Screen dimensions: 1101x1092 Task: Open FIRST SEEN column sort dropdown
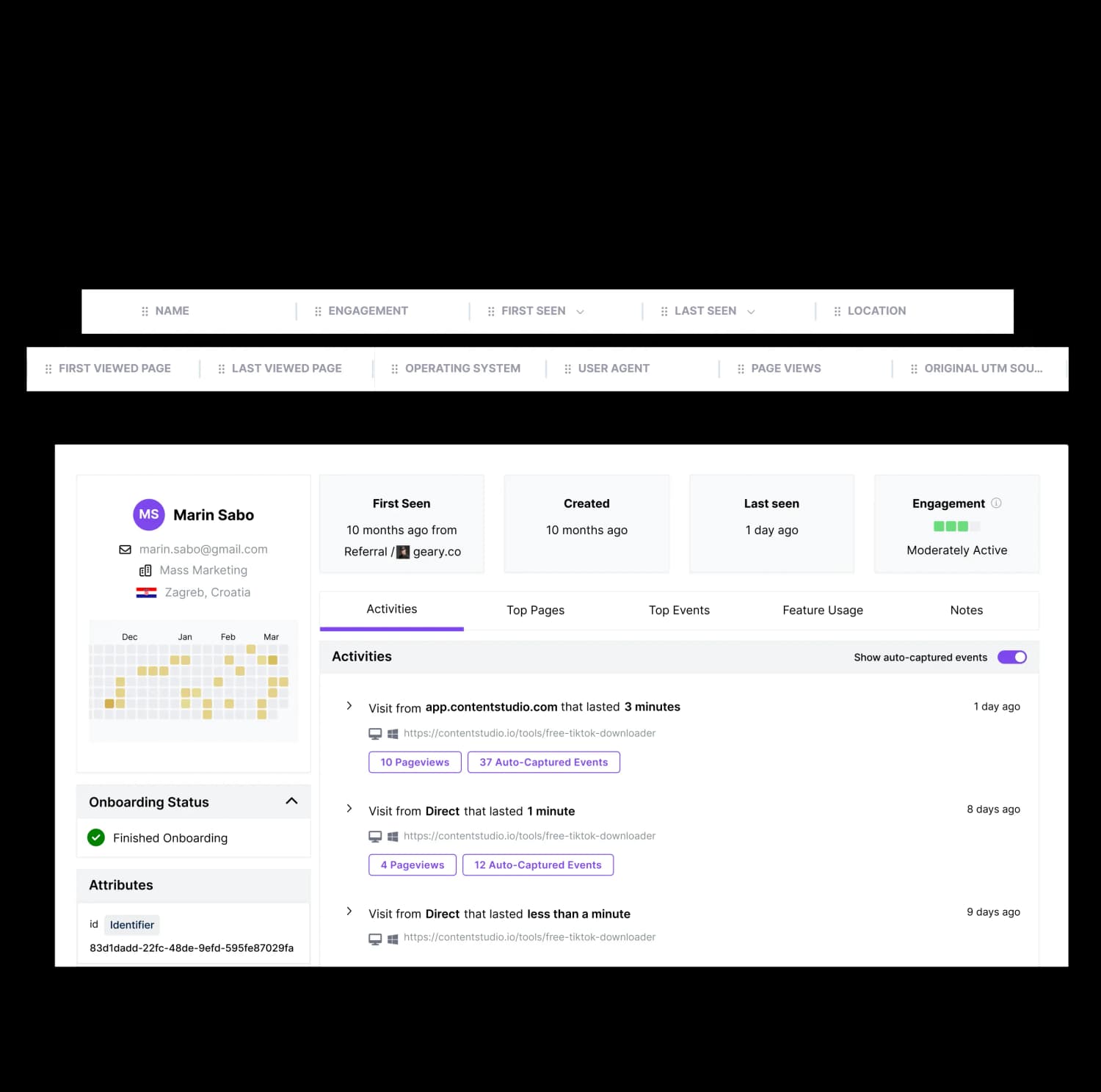[580, 312]
